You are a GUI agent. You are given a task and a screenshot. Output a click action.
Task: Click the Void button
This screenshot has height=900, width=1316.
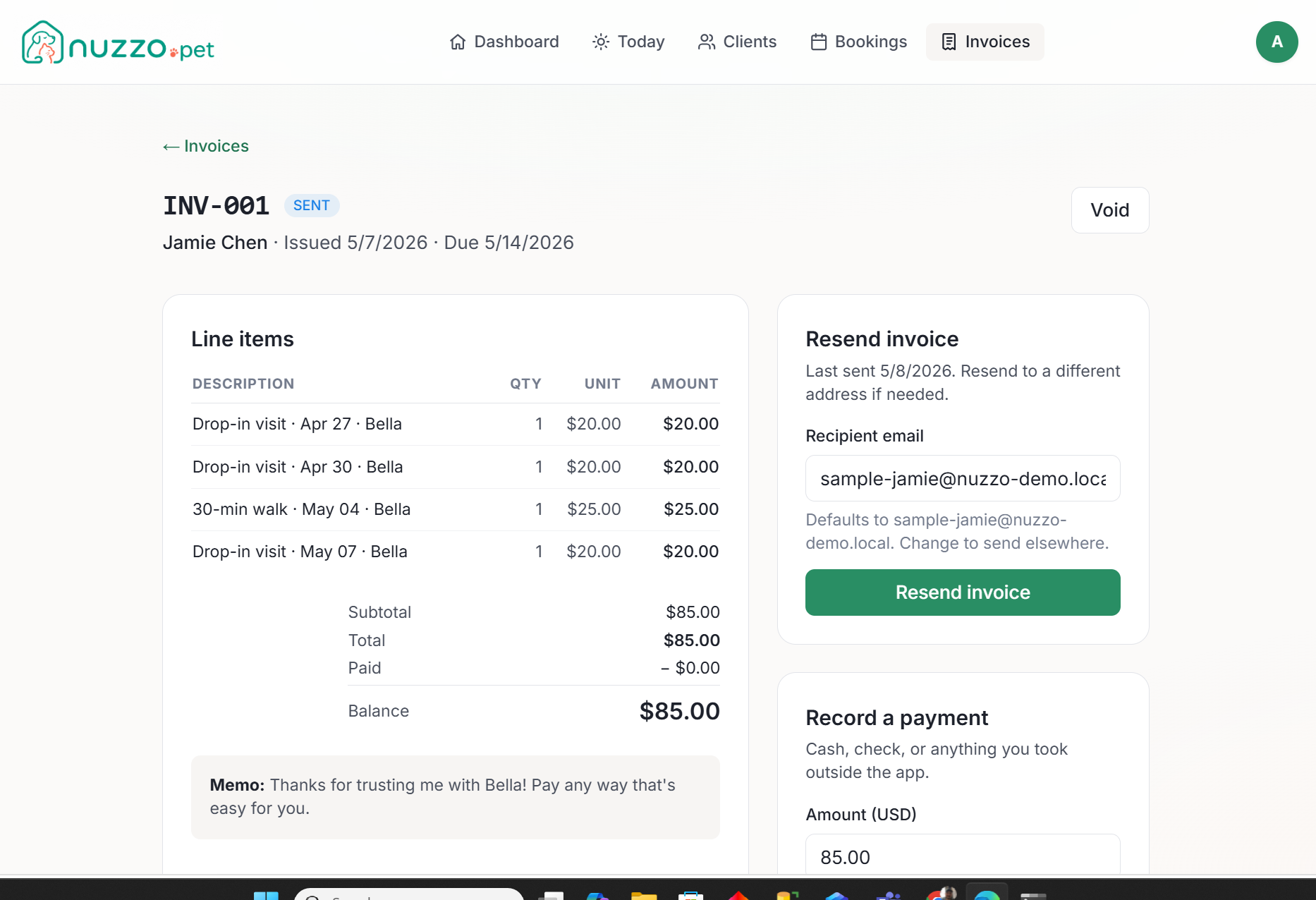[1109, 210]
